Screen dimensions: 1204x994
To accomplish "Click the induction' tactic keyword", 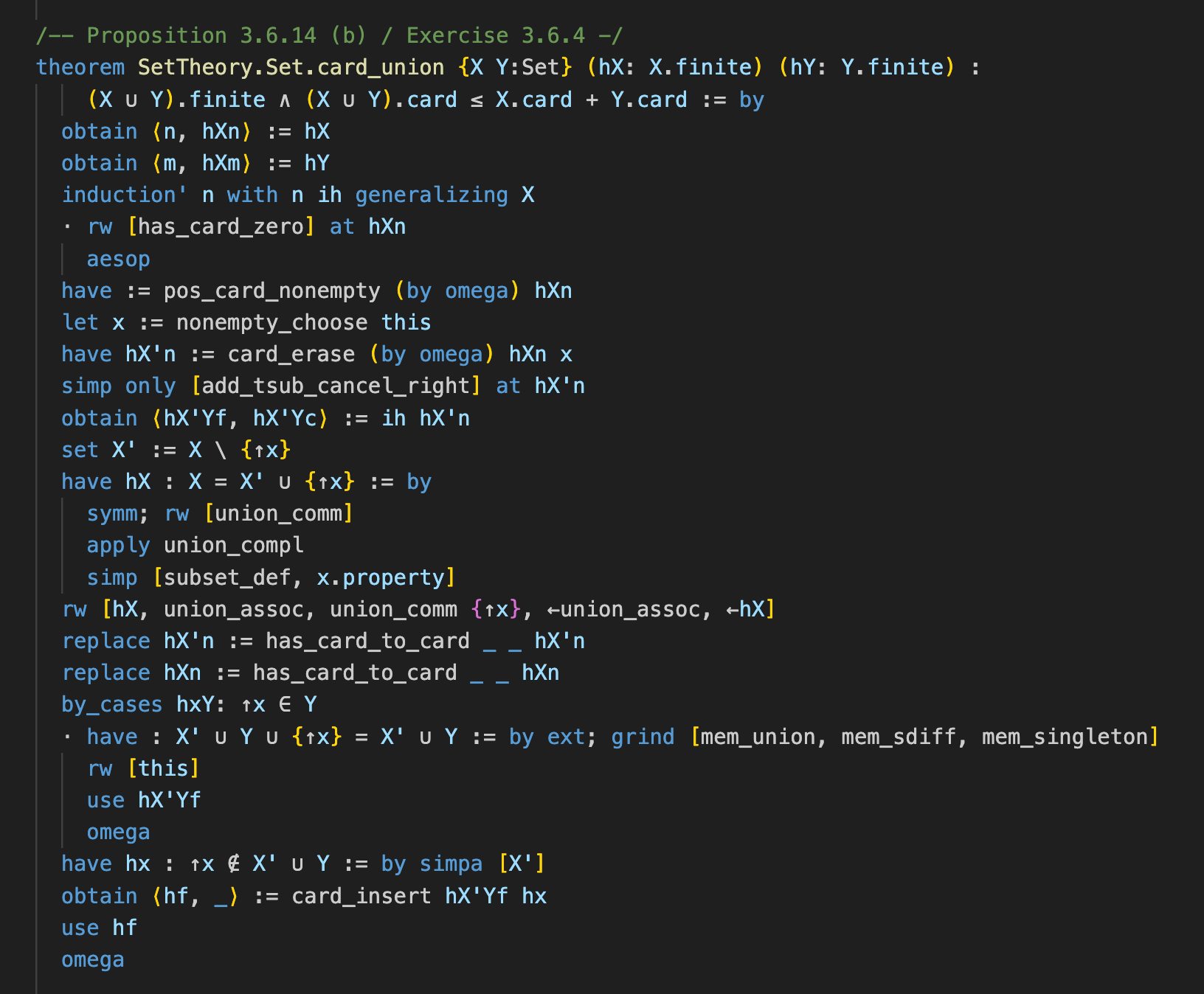I will (124, 195).
